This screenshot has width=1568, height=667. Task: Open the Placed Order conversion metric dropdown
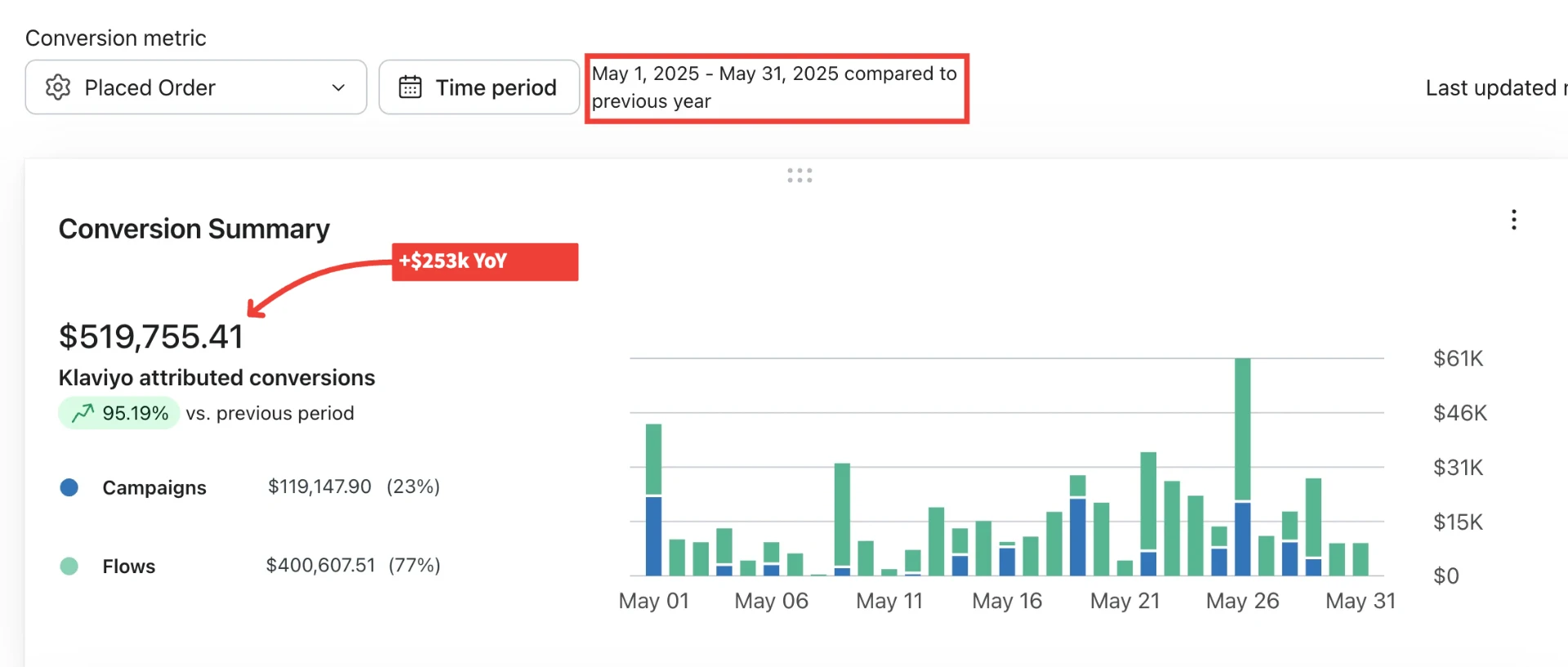point(196,87)
